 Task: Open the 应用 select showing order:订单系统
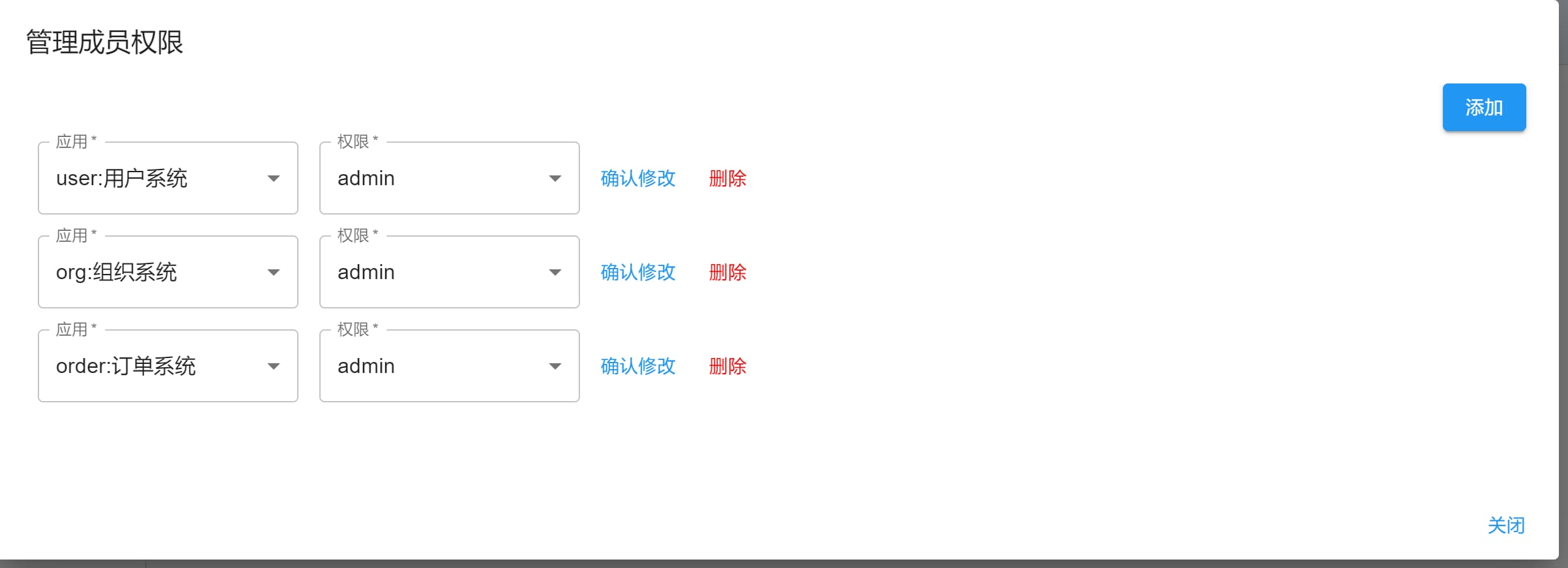(168, 366)
